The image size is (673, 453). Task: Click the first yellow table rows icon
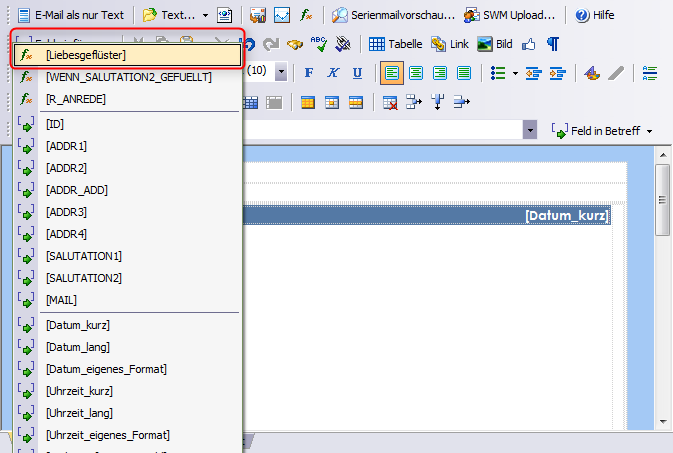pyautogui.click(x=308, y=102)
